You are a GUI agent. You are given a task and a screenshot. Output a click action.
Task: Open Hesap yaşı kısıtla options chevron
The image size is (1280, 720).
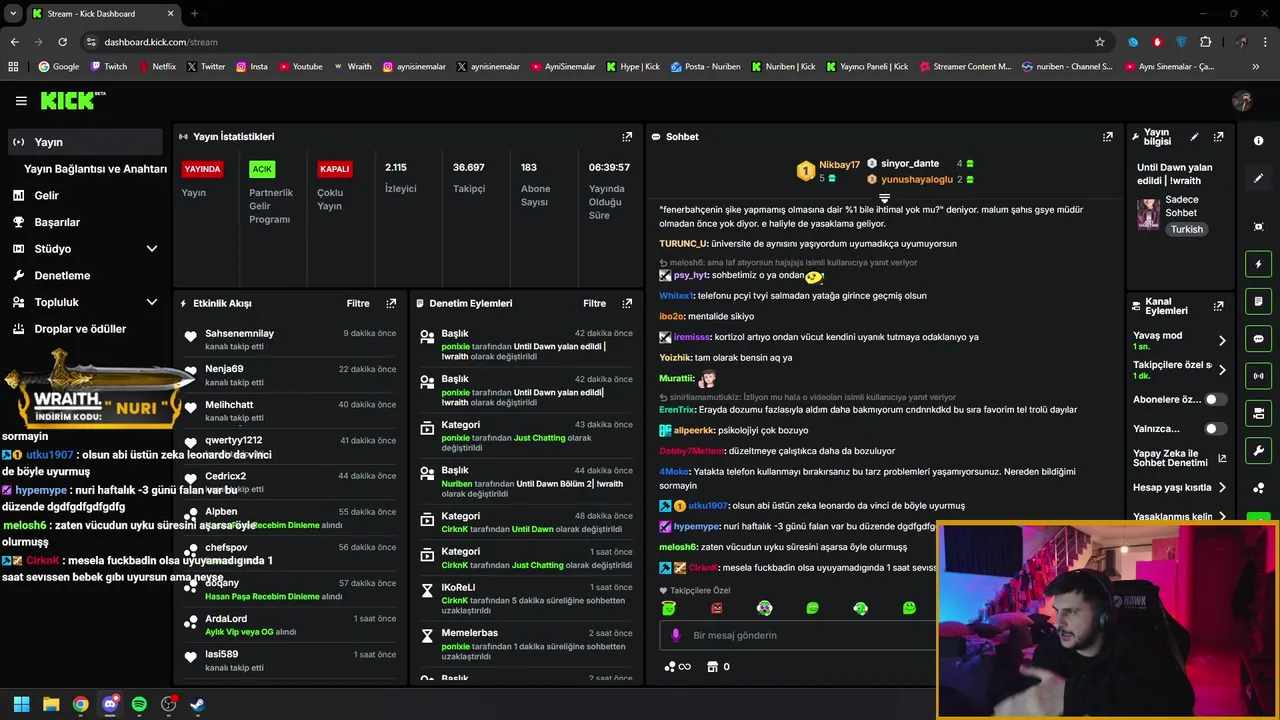[x=1221, y=488]
